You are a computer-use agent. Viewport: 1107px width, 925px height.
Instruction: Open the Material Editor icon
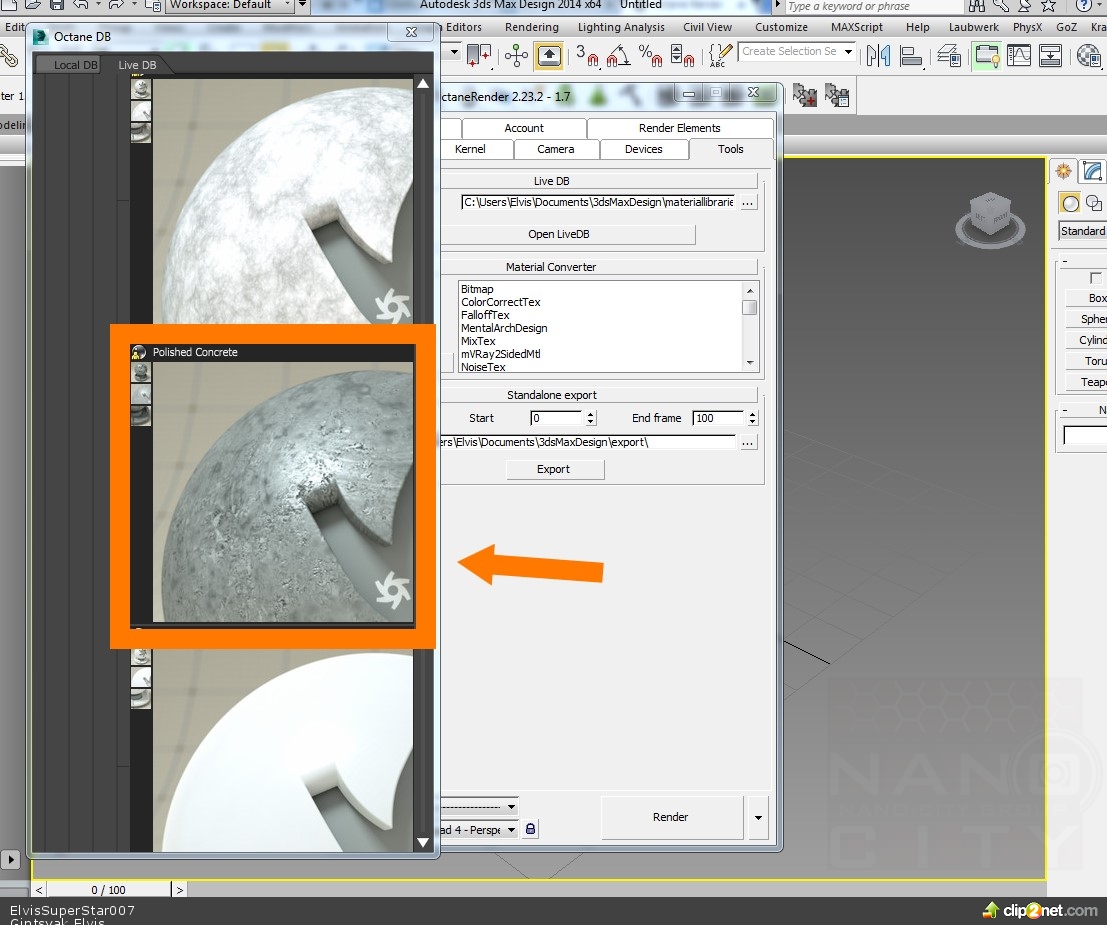click(x=1089, y=55)
